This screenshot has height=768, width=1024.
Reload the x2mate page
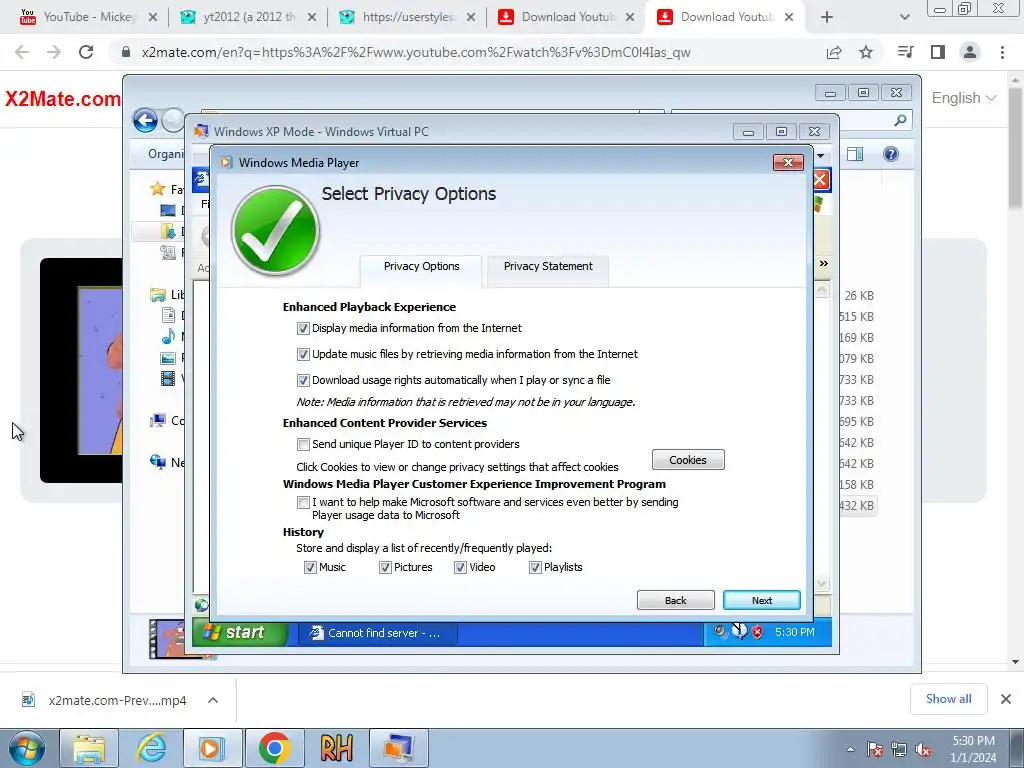pos(86,52)
